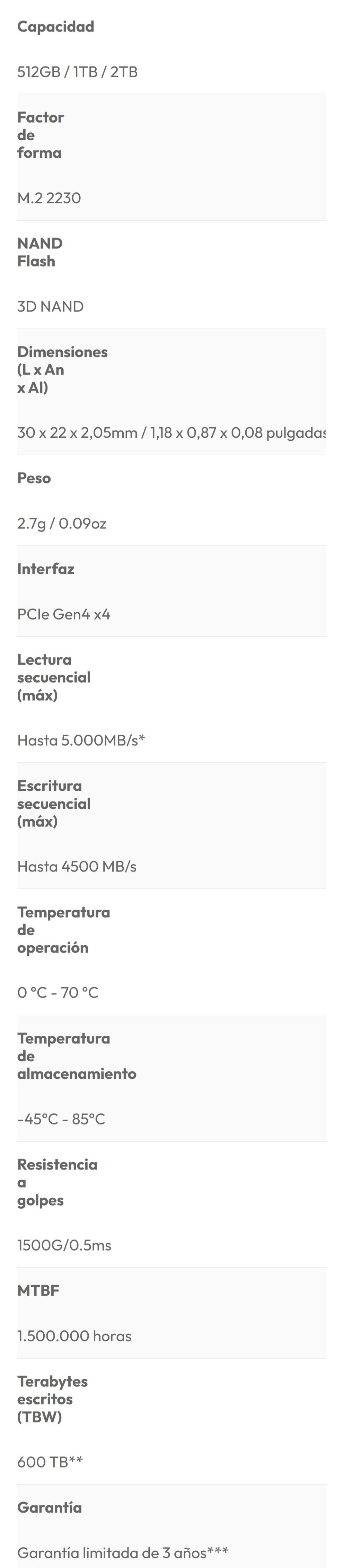The image size is (343, 1568).
Task: Click the Capacidad heading
Action: 55,27
